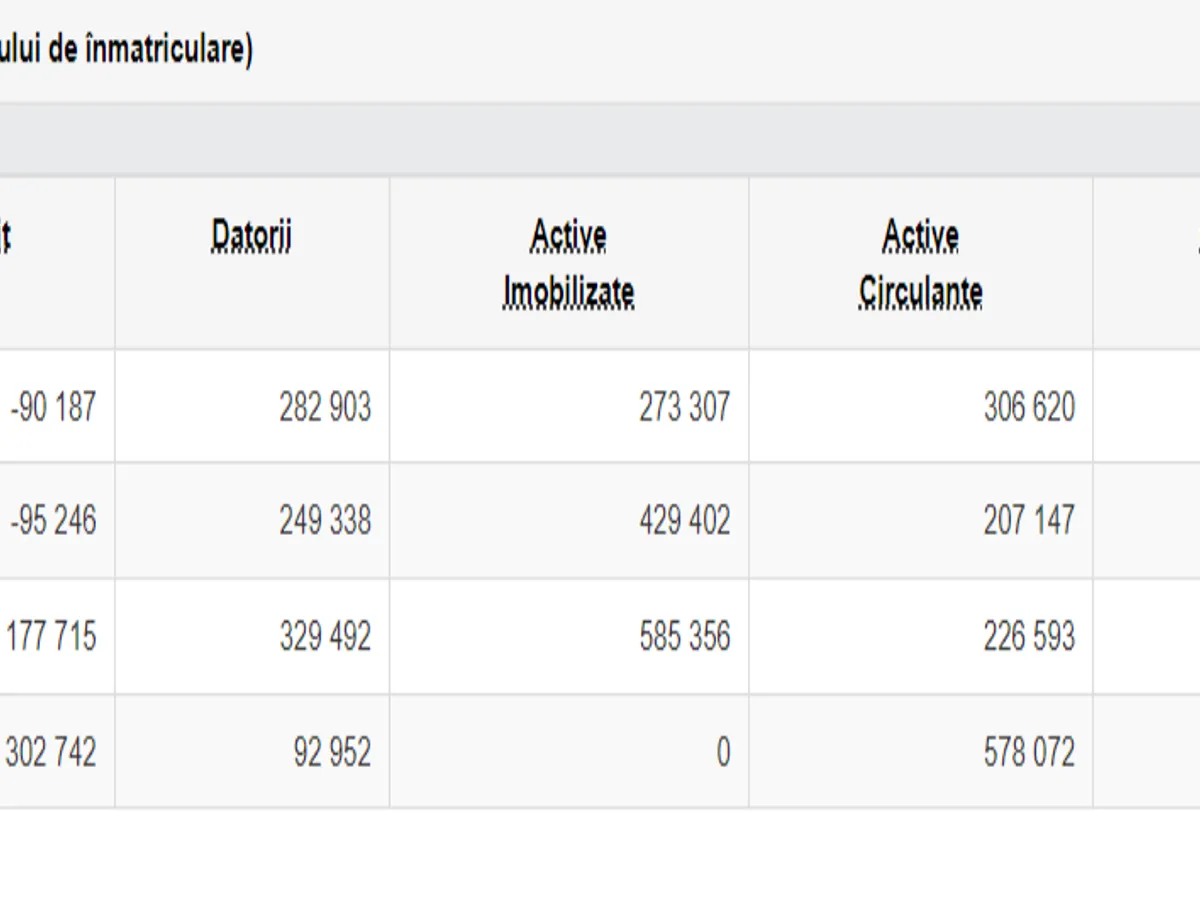Click Active Circulante value 226 593
1200x900 pixels.
1029,636
